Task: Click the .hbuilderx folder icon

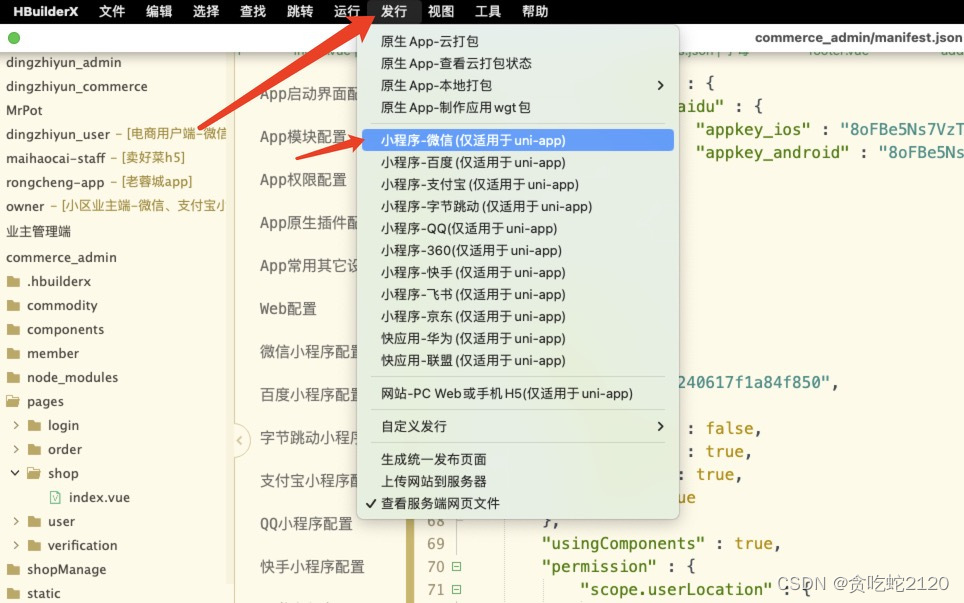Action: 12,281
